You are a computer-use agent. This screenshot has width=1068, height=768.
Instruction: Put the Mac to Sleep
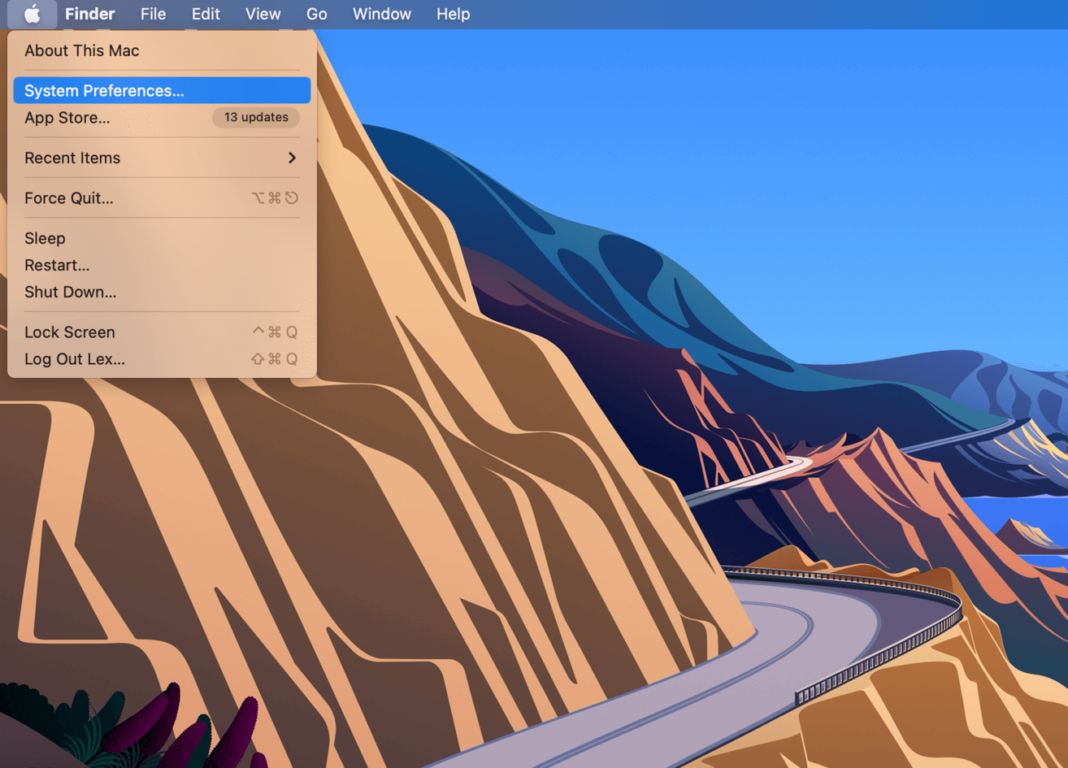click(x=45, y=238)
